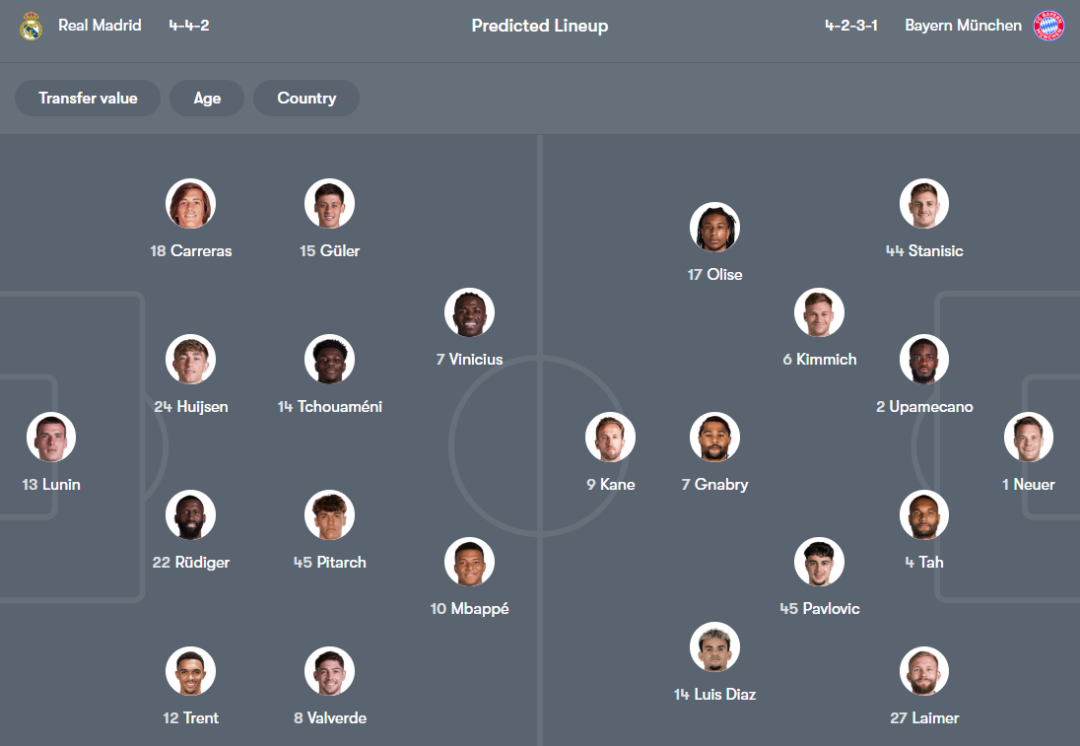The image size is (1080, 746).
Task: Open Kimmich's player photo
Action: (x=819, y=313)
